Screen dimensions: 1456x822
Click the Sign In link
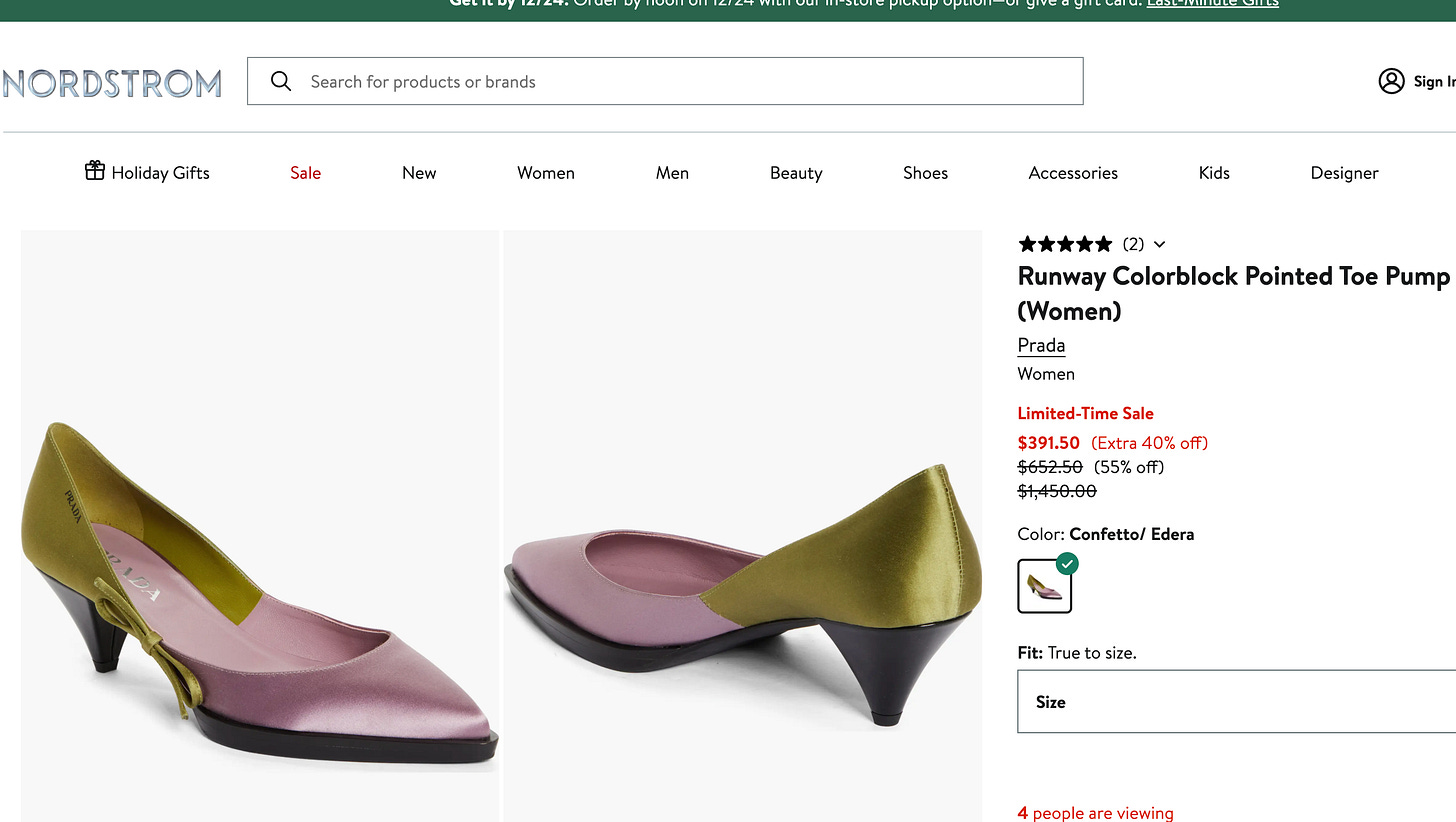pos(1434,81)
